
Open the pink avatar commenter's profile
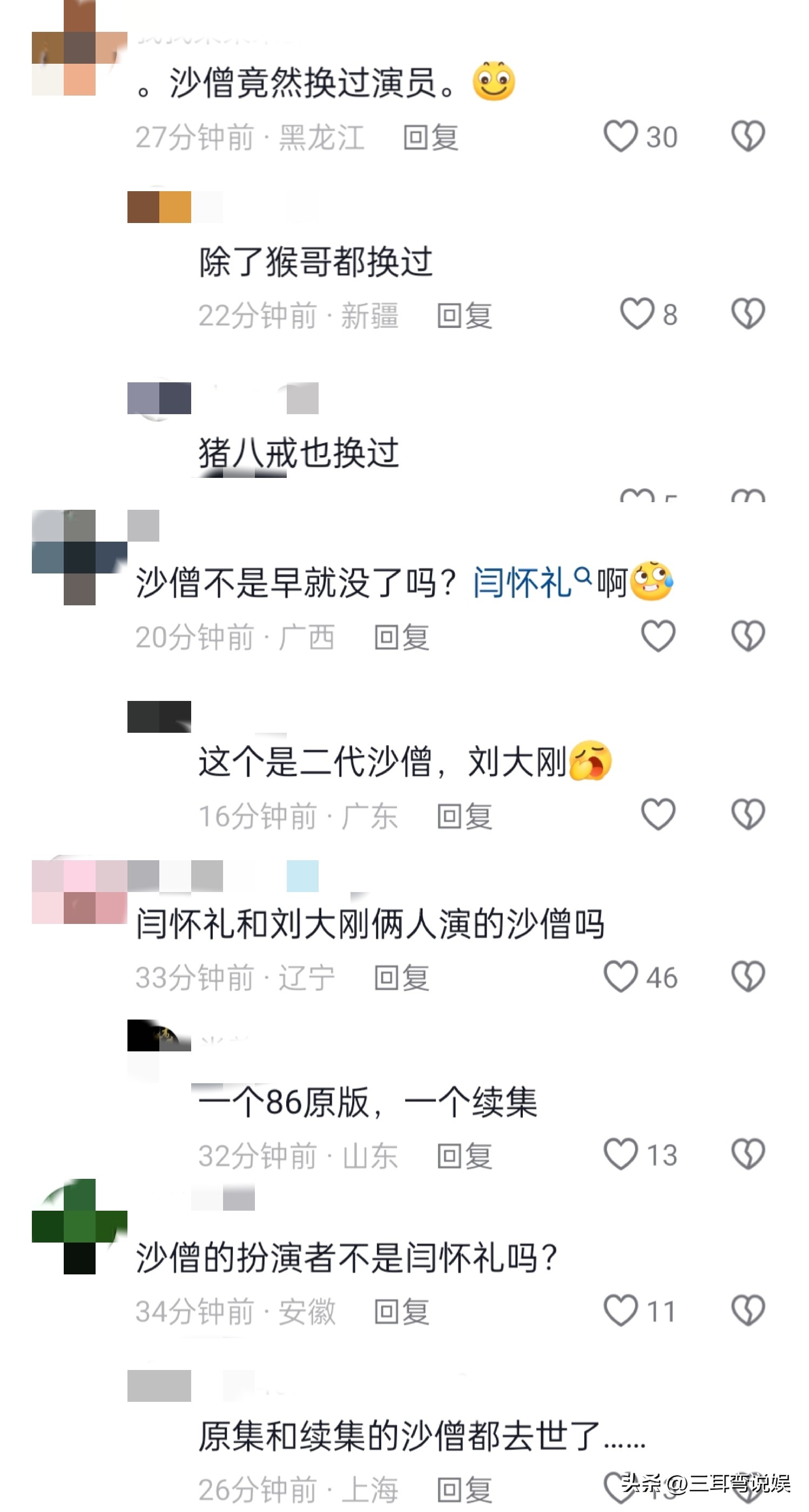(x=79, y=892)
